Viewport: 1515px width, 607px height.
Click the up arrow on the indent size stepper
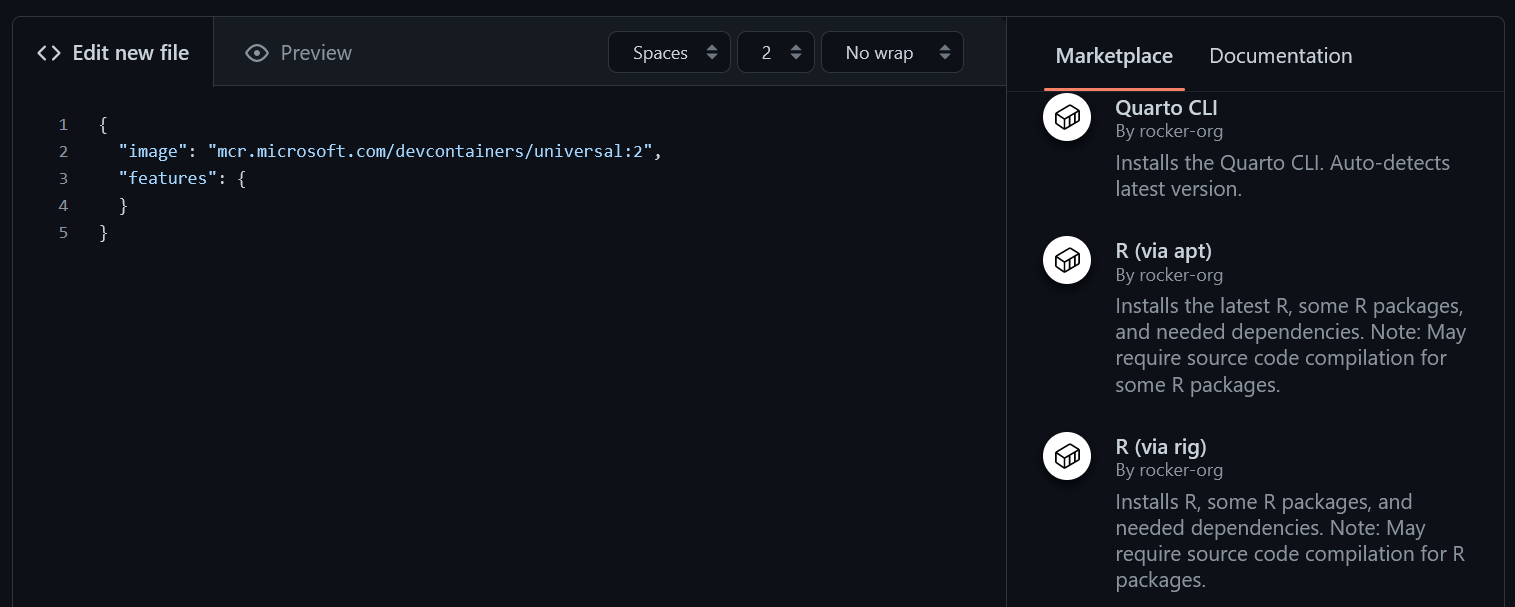795,46
